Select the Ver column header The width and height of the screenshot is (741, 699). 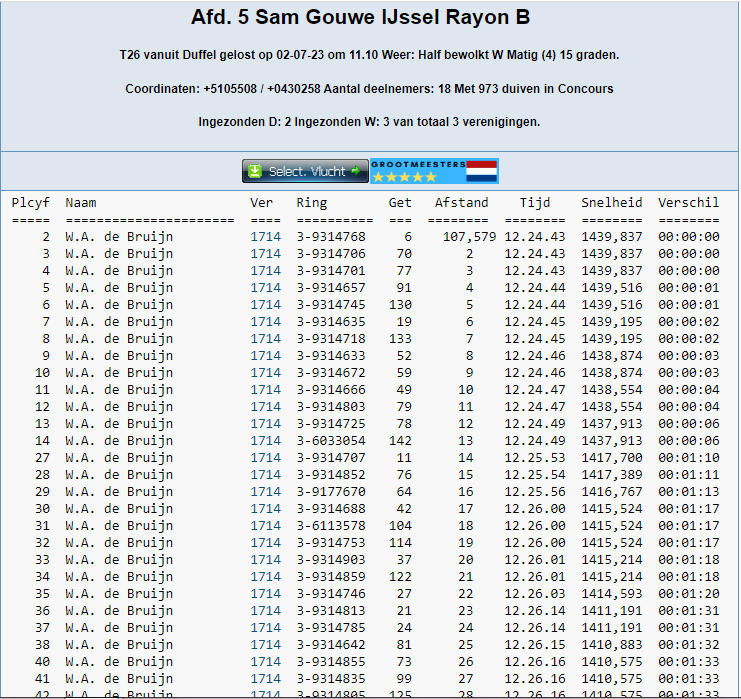[262, 203]
